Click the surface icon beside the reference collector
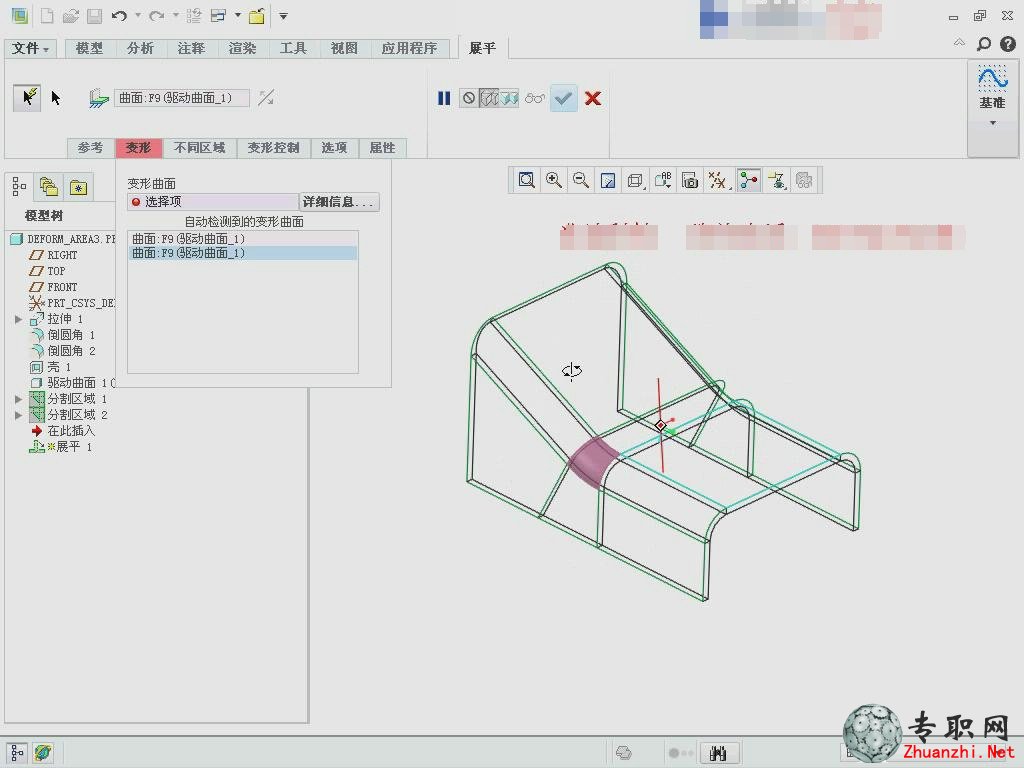Viewport: 1024px width, 768px height. (99, 98)
